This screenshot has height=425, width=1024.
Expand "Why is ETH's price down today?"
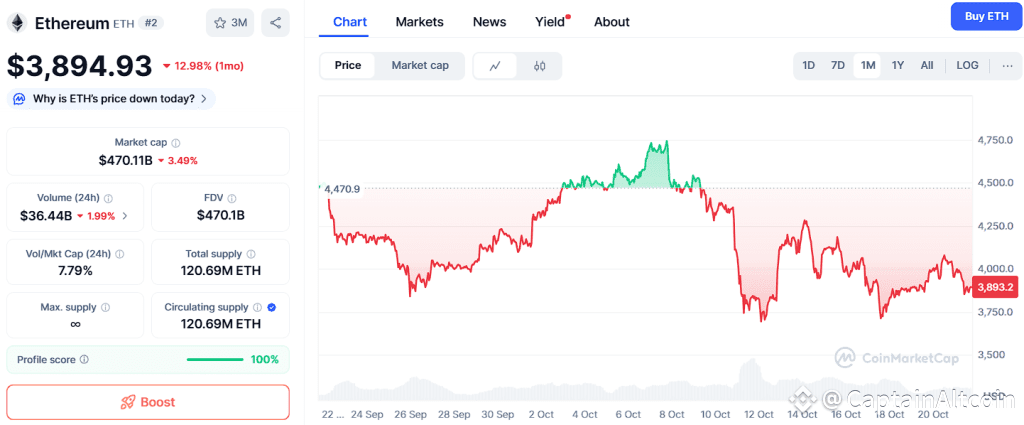[111, 99]
